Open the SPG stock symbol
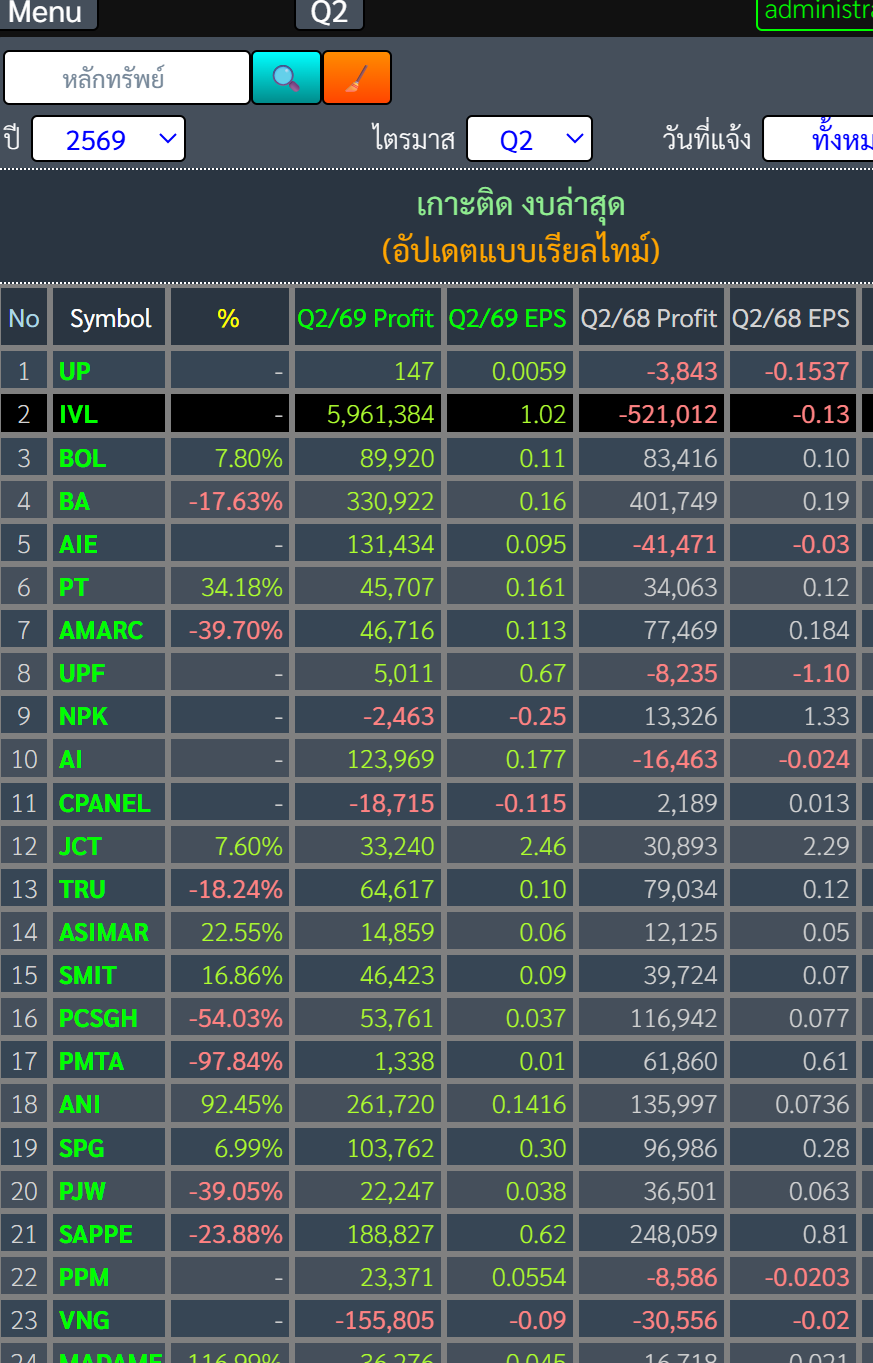 point(82,1147)
